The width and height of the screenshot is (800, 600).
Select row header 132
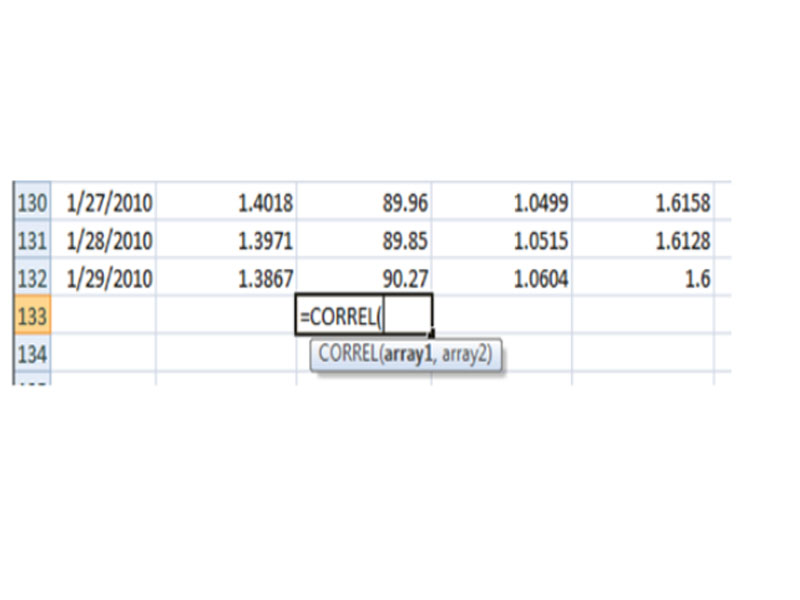coord(33,277)
